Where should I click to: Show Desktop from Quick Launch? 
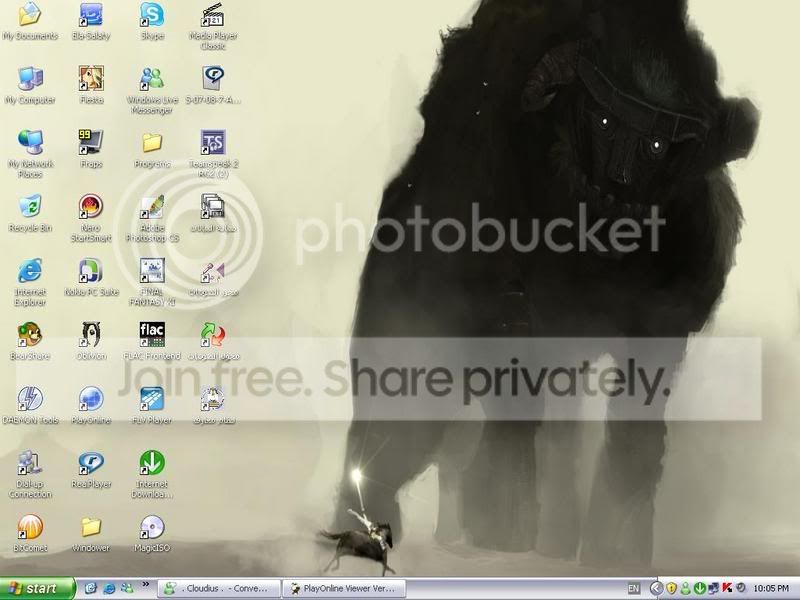pos(90,588)
